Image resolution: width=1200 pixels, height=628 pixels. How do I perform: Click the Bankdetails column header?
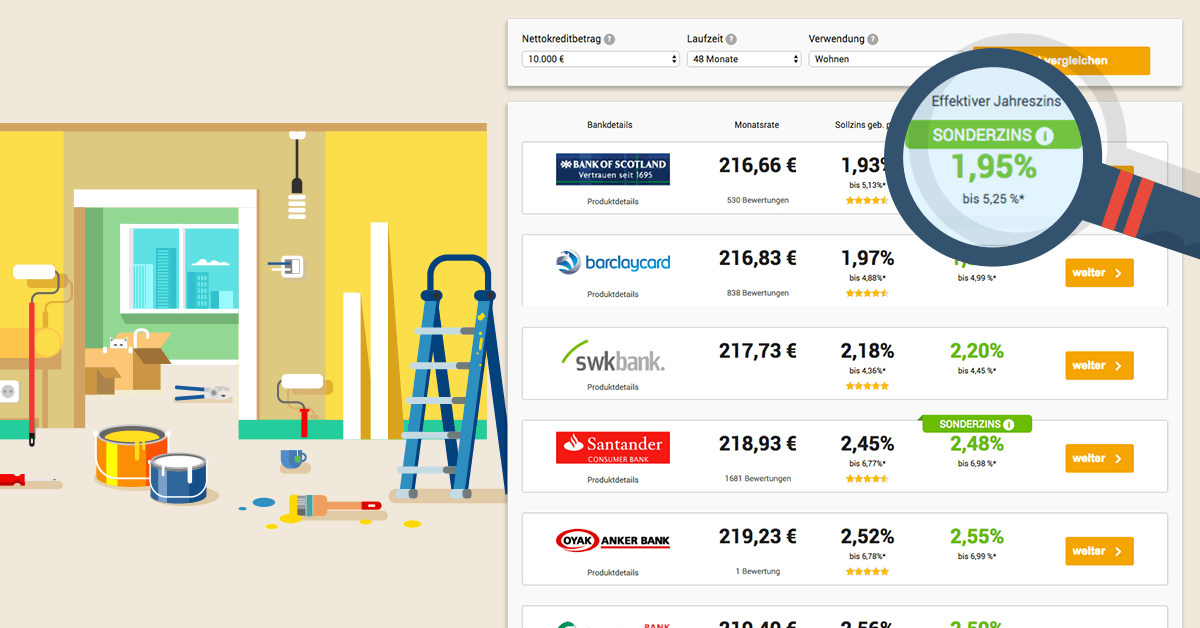click(x=610, y=125)
